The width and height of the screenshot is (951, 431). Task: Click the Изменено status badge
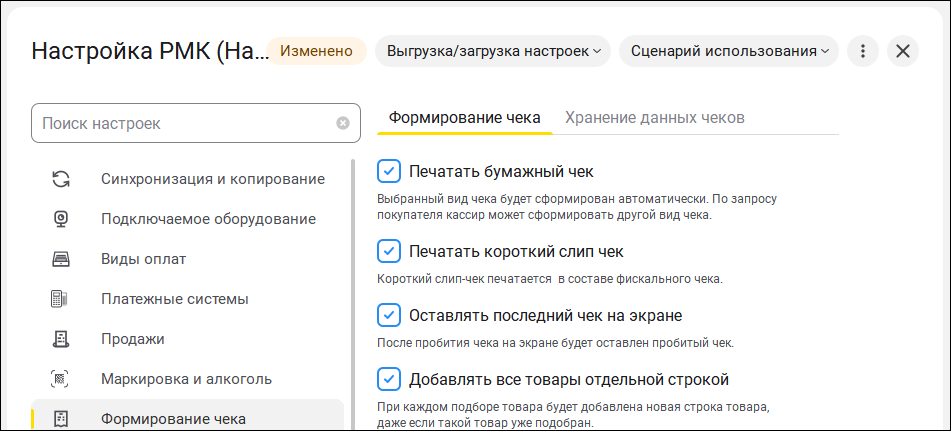(x=316, y=51)
